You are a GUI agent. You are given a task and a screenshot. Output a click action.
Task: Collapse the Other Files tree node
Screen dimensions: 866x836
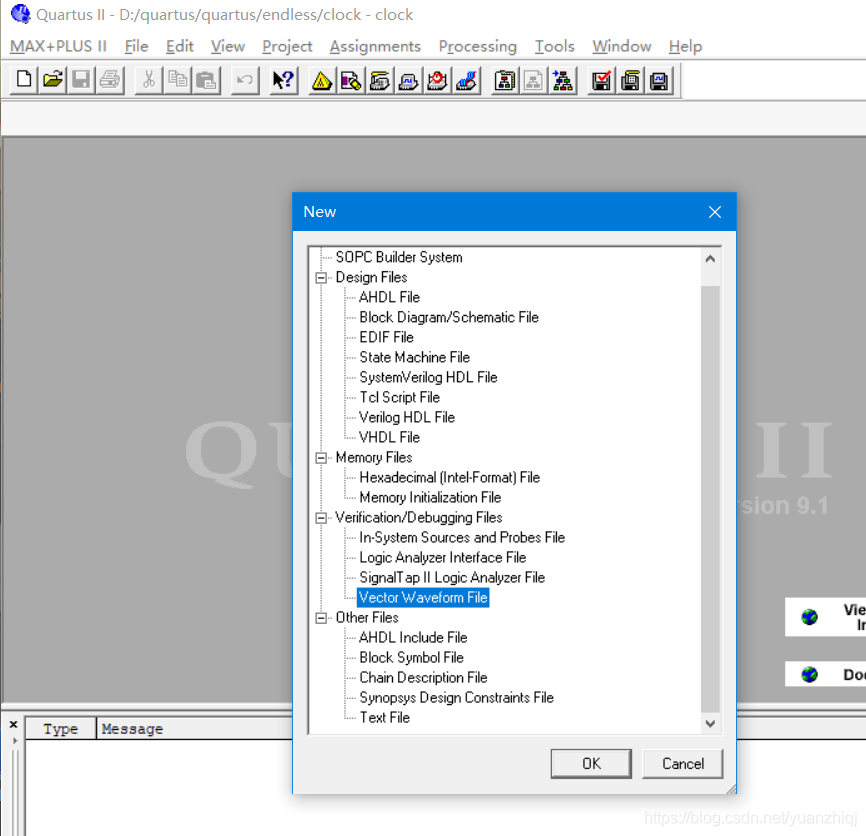tap(321, 618)
